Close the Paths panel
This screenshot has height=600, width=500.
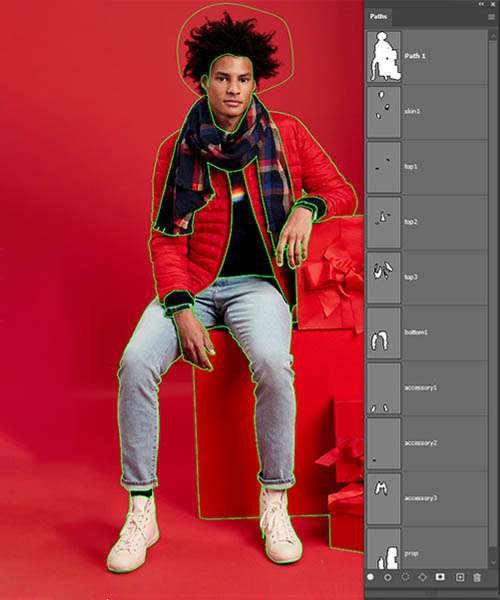pyautogui.click(x=493, y=4)
